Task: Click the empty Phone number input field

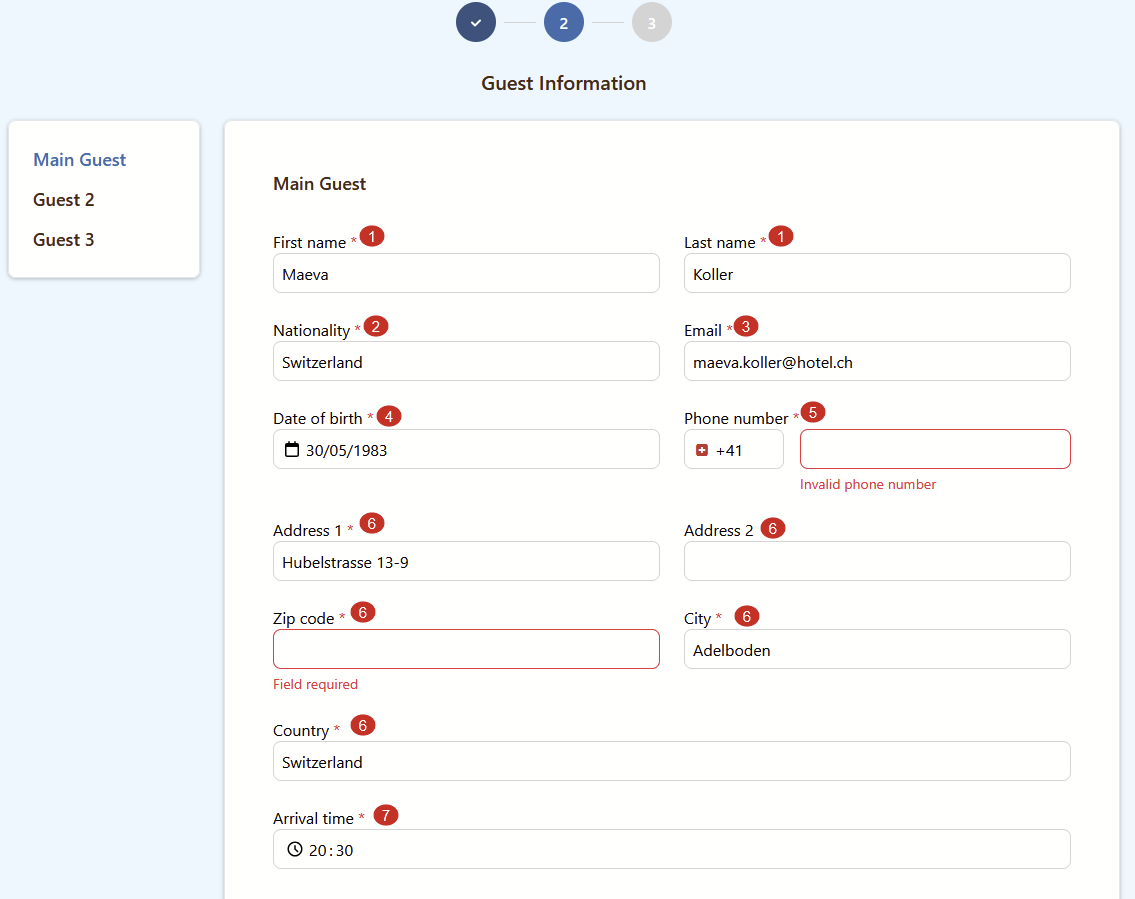Action: pyautogui.click(x=935, y=450)
